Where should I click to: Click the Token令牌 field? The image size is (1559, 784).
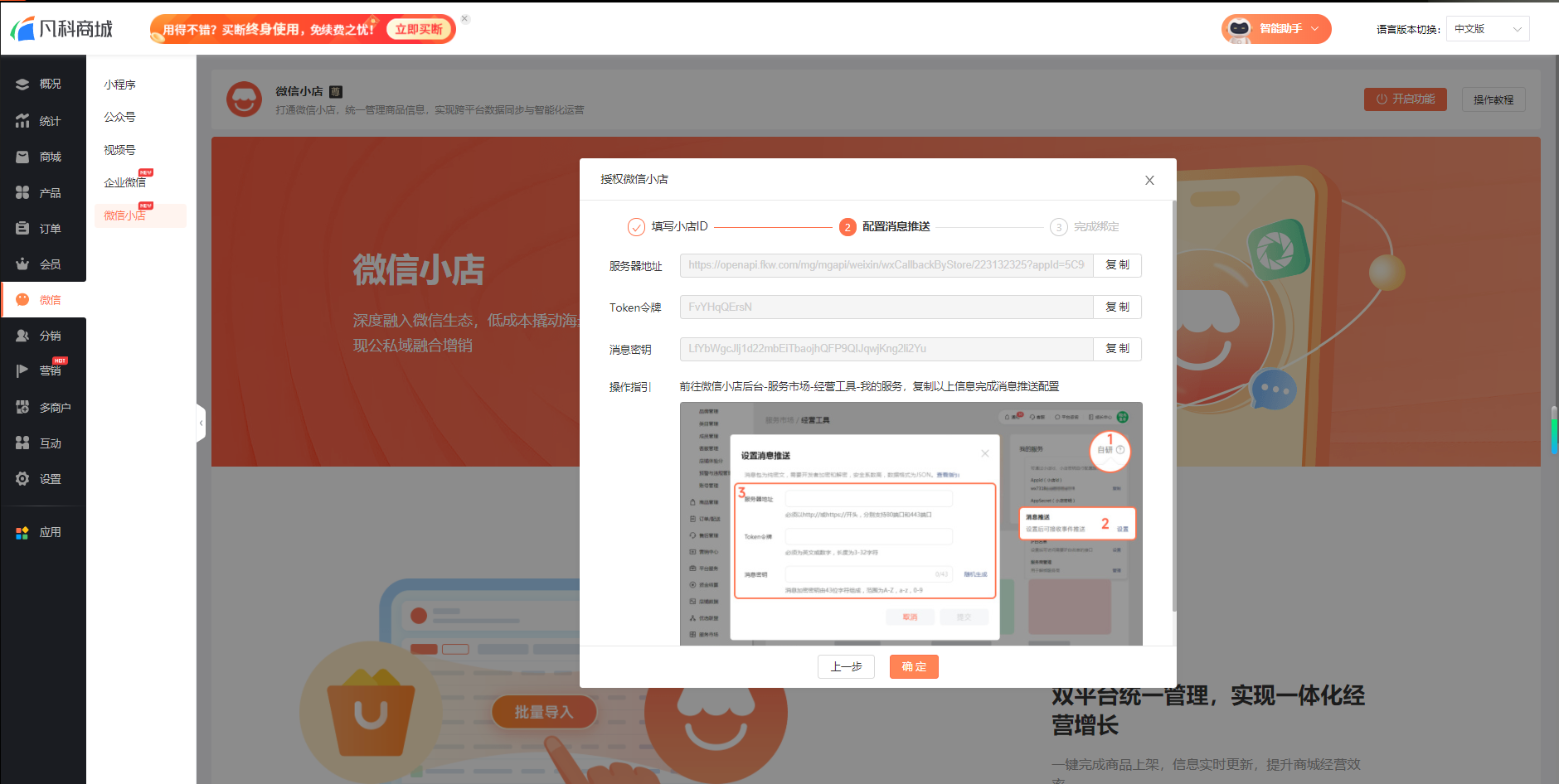click(x=886, y=307)
